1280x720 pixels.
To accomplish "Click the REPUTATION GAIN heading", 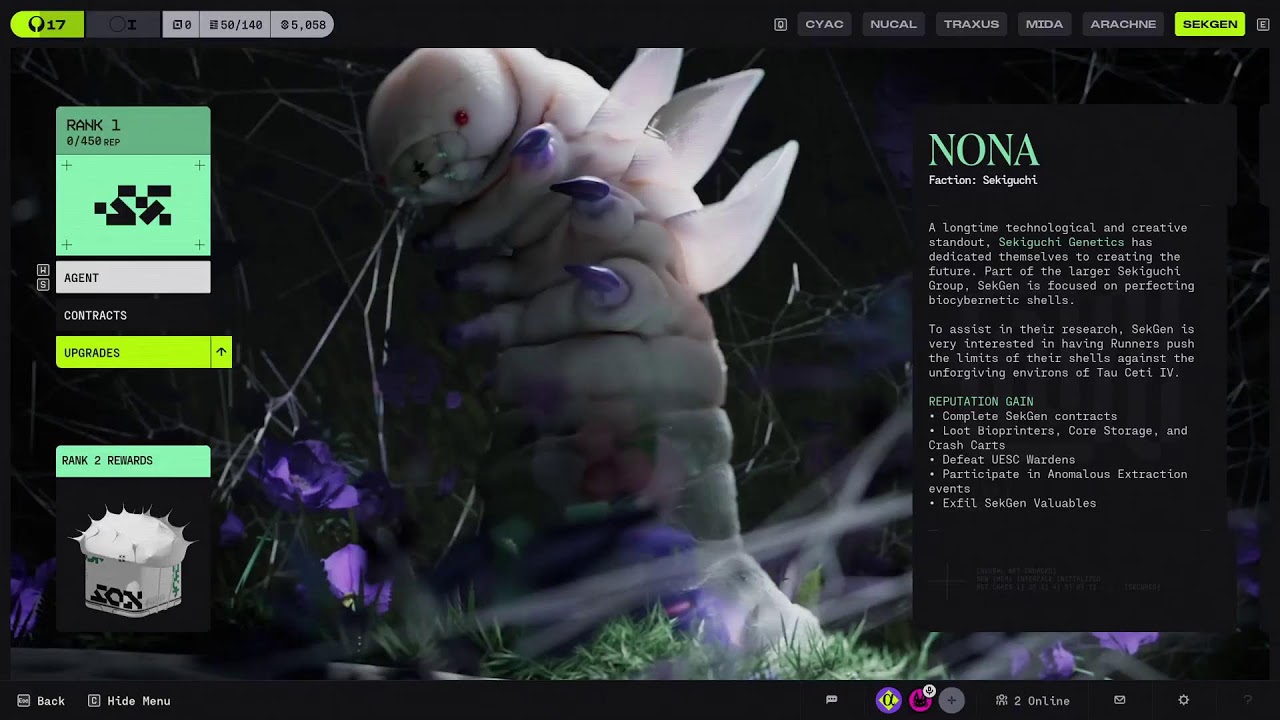I will click(x=981, y=402).
